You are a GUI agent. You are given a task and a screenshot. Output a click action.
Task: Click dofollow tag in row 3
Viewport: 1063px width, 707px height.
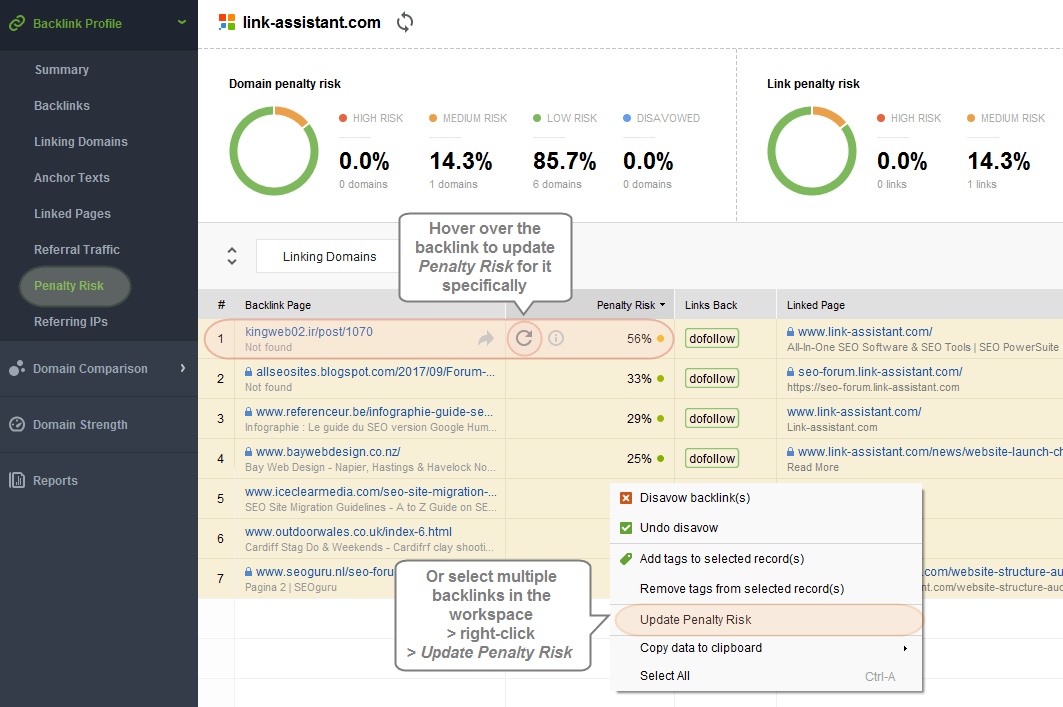[x=712, y=418]
